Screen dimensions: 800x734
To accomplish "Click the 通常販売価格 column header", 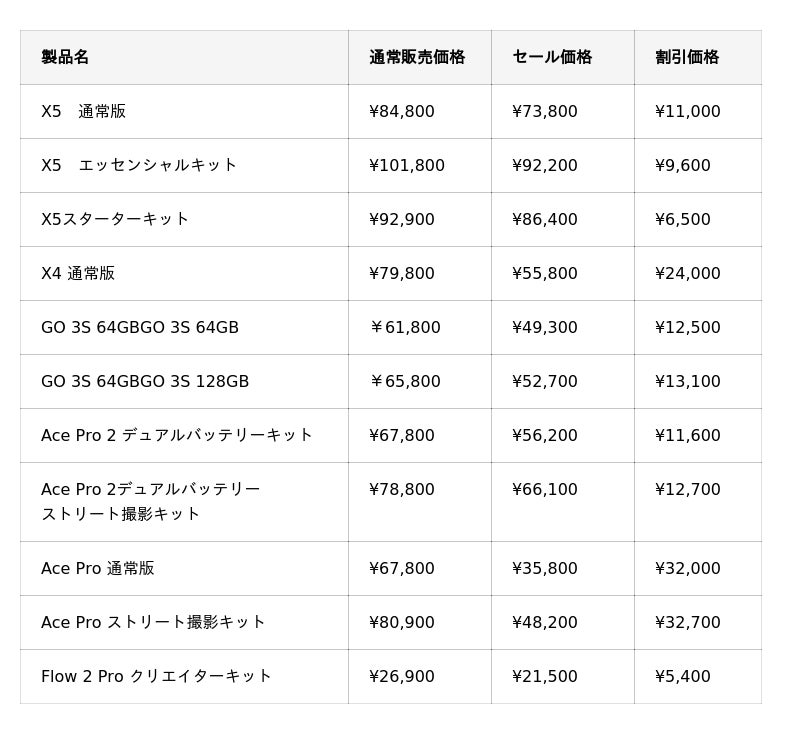I will [x=417, y=57].
